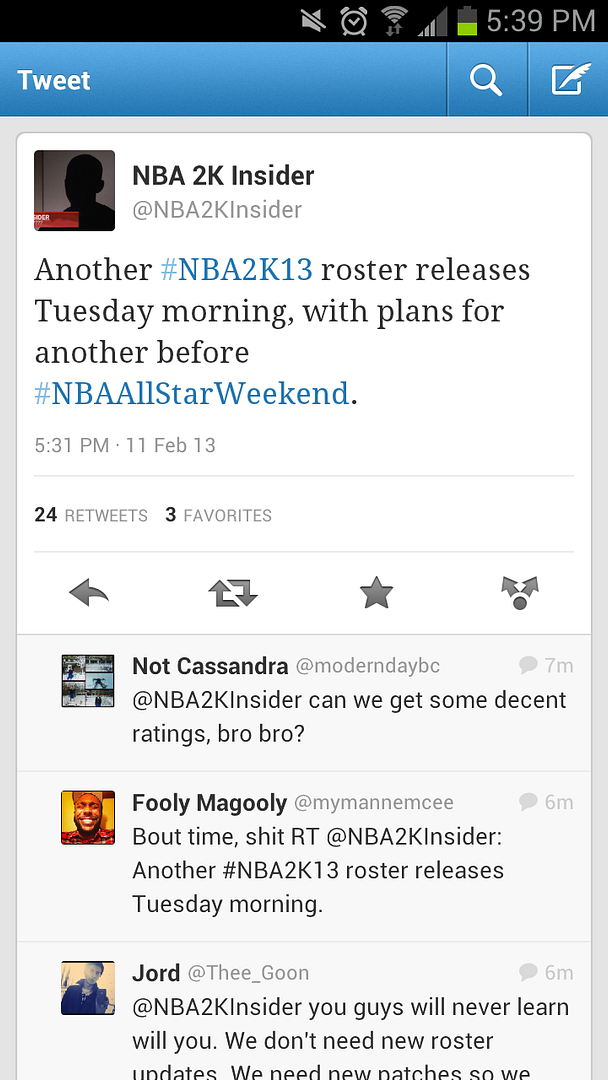Open the @NBA2KInsider handle

pos(217,210)
